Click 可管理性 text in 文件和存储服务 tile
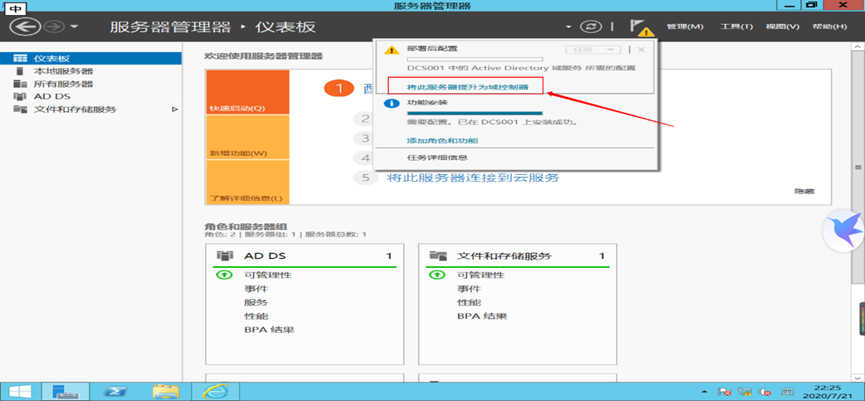 [x=480, y=275]
